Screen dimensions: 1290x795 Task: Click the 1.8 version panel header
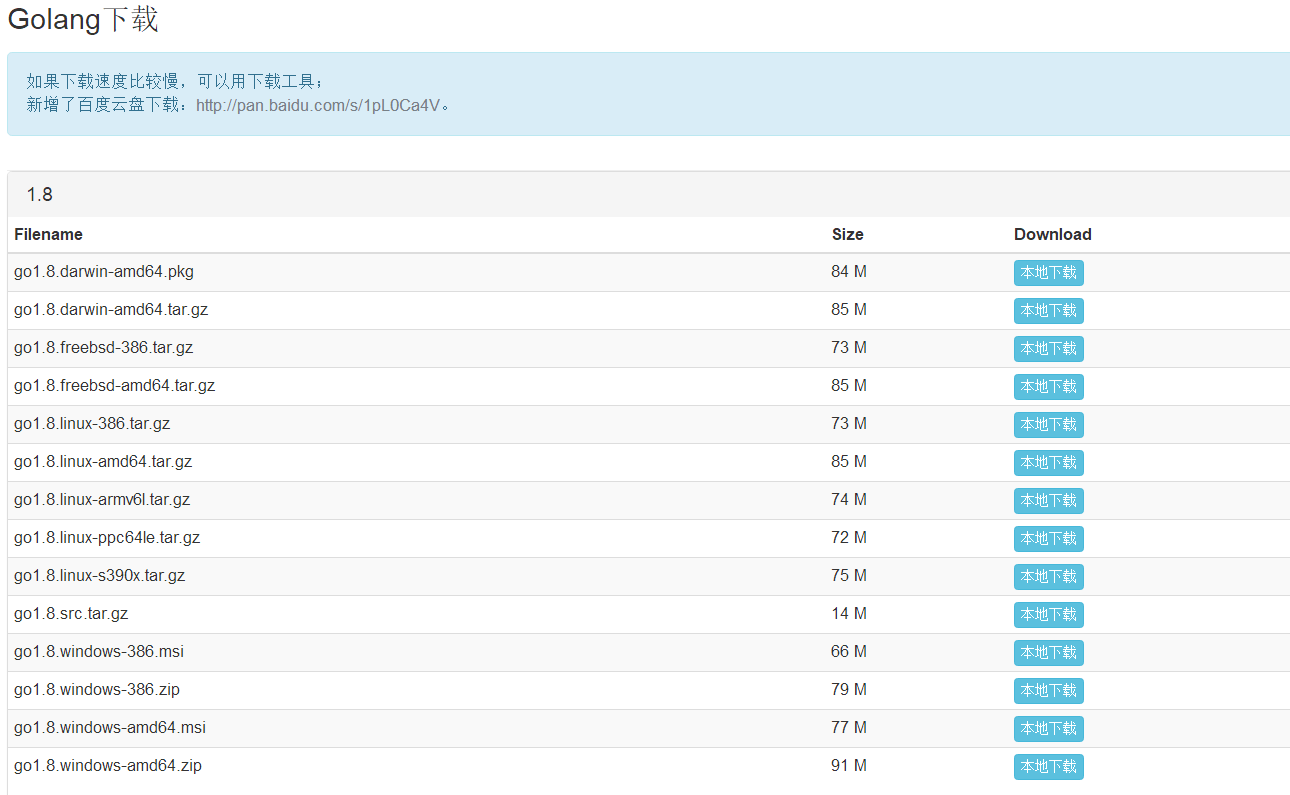click(648, 194)
